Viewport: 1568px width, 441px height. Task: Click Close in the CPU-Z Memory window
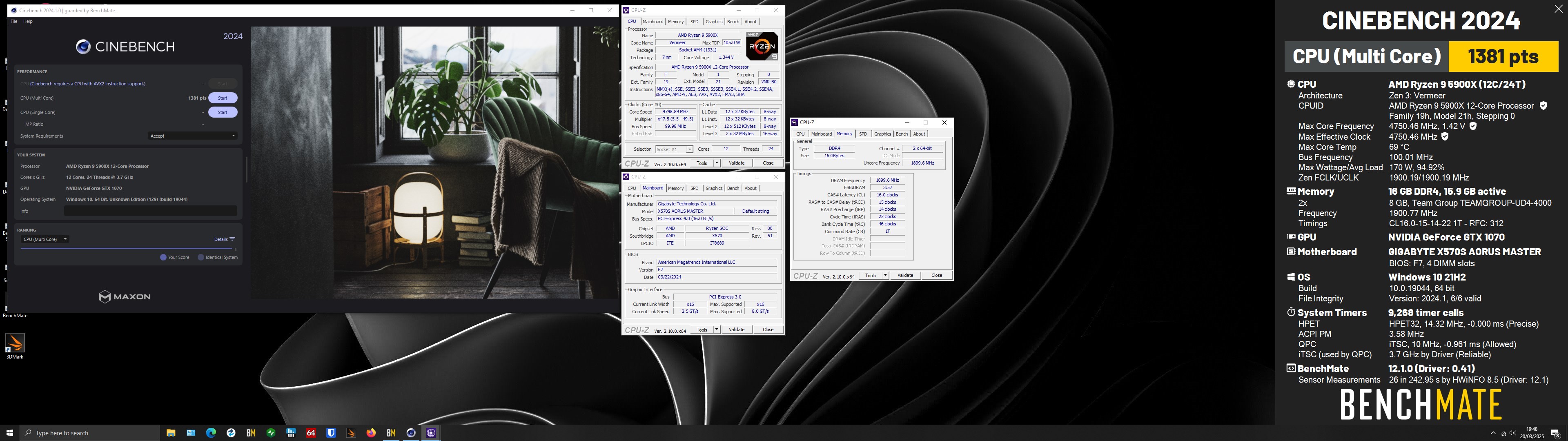936,275
